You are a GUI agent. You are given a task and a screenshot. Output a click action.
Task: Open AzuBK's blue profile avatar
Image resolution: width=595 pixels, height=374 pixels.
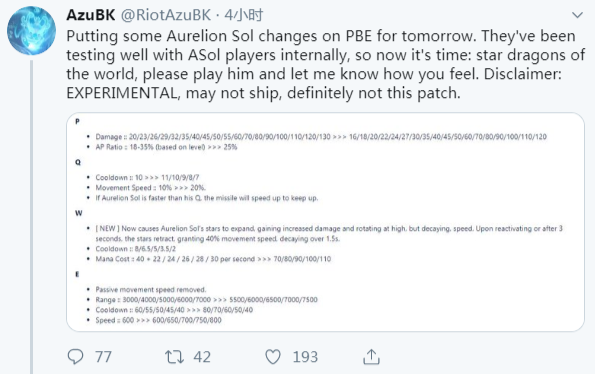[x=31, y=30]
